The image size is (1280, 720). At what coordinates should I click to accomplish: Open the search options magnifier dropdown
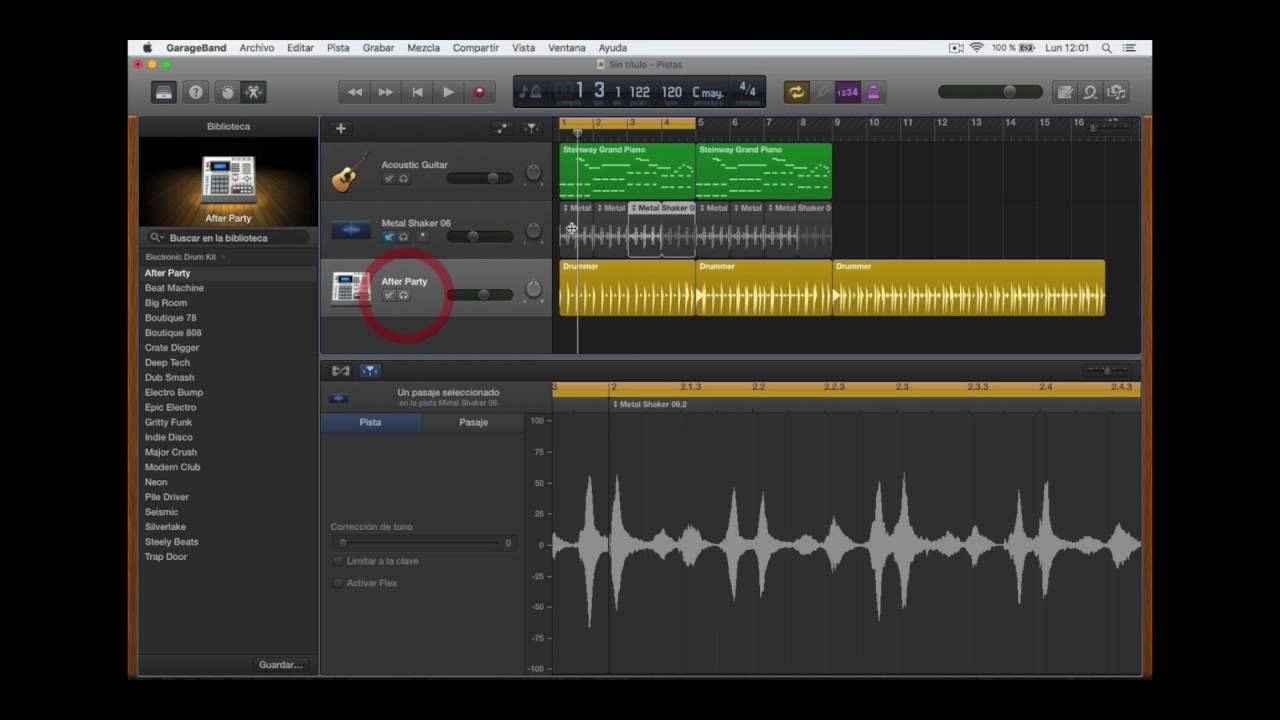157,238
